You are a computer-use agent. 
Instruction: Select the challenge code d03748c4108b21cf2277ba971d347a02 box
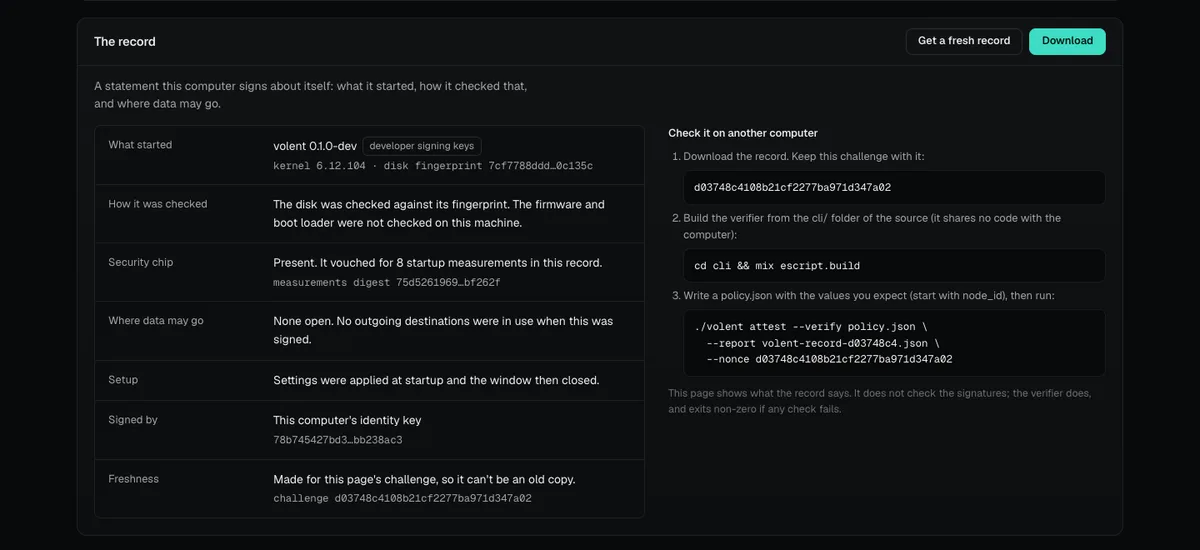click(894, 187)
